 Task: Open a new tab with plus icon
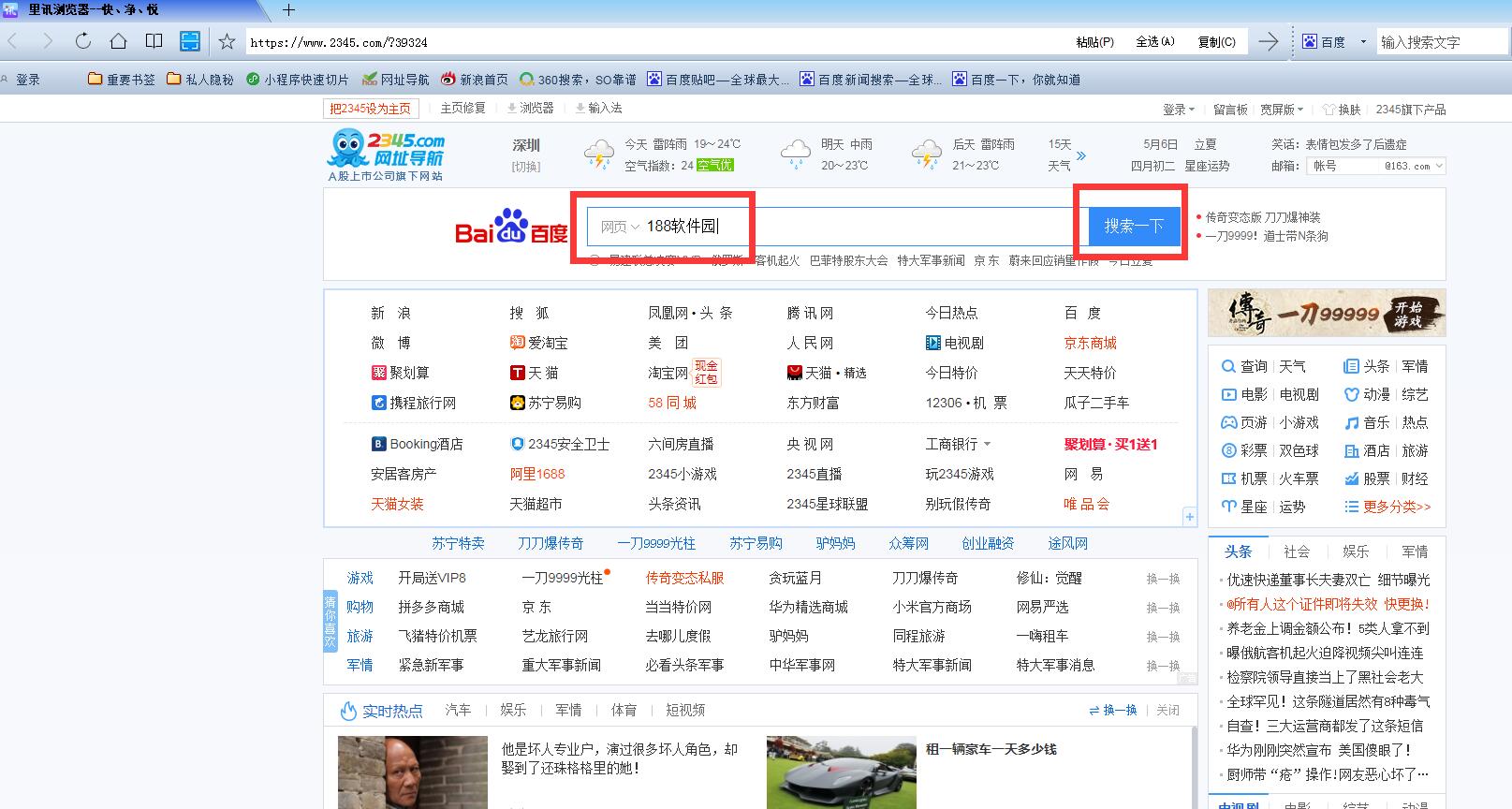(x=288, y=10)
